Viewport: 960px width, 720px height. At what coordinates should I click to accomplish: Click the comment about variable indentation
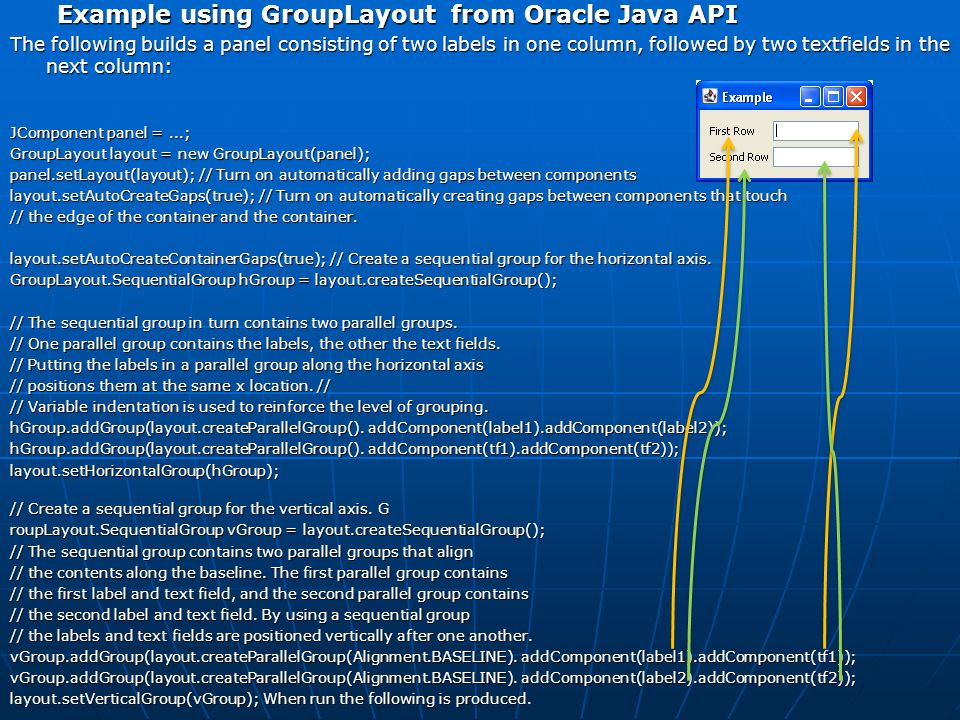pyautogui.click(x=249, y=407)
